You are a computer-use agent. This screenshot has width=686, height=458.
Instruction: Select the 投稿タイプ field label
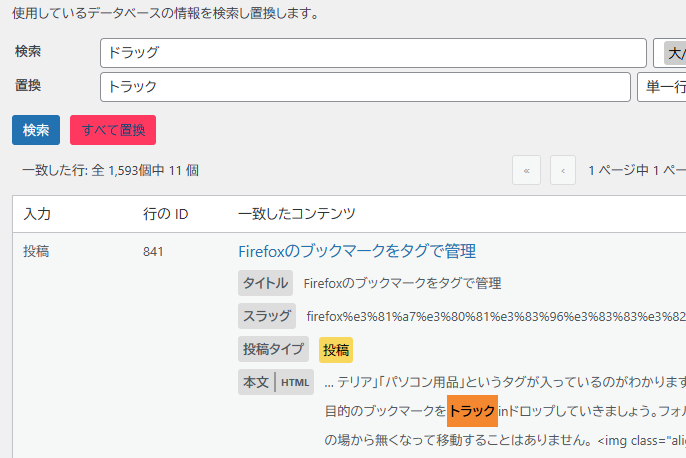click(273, 350)
